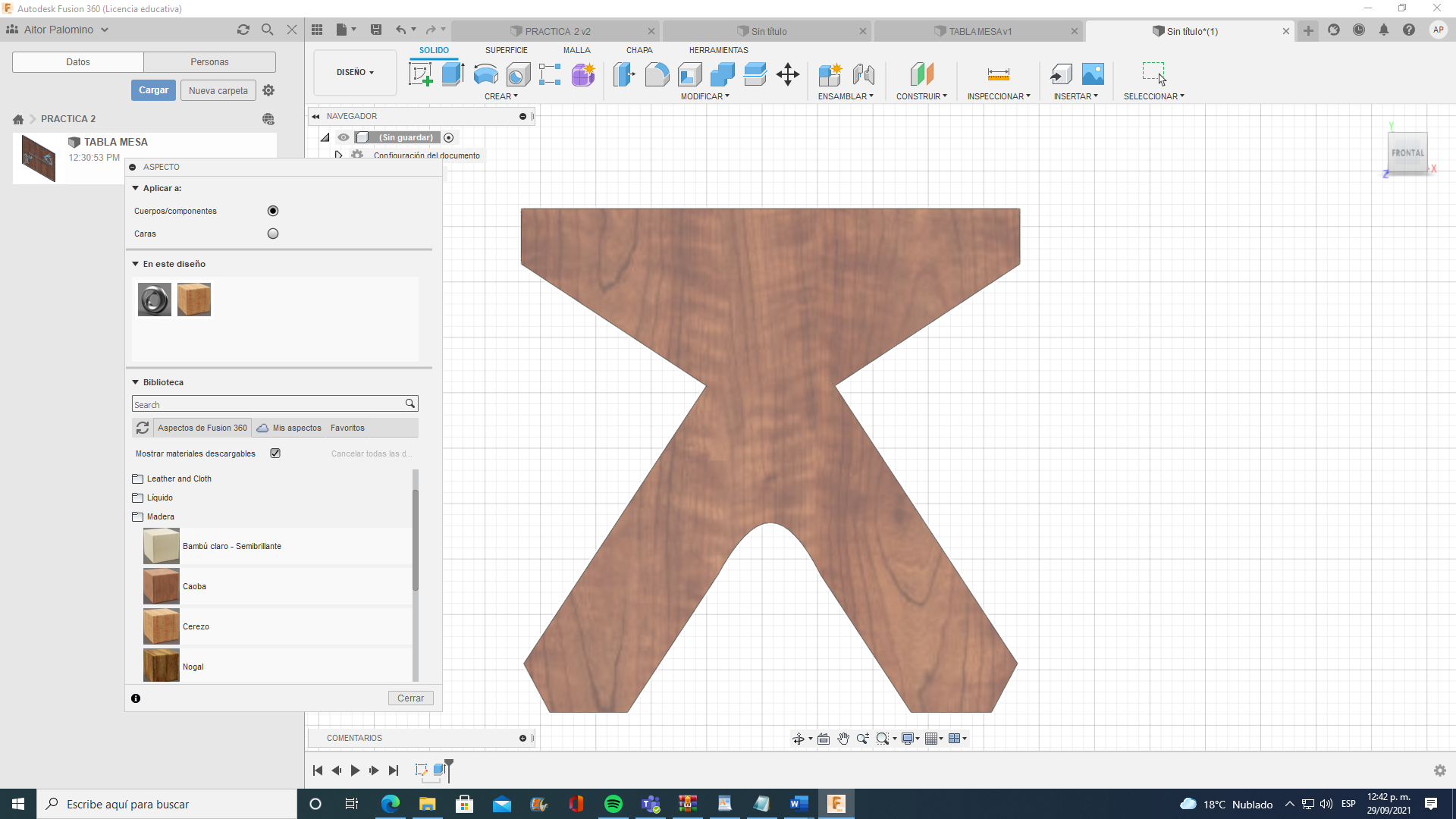Select the Revolve tool icon
This screenshot has width=1456, height=819.
pos(485,74)
